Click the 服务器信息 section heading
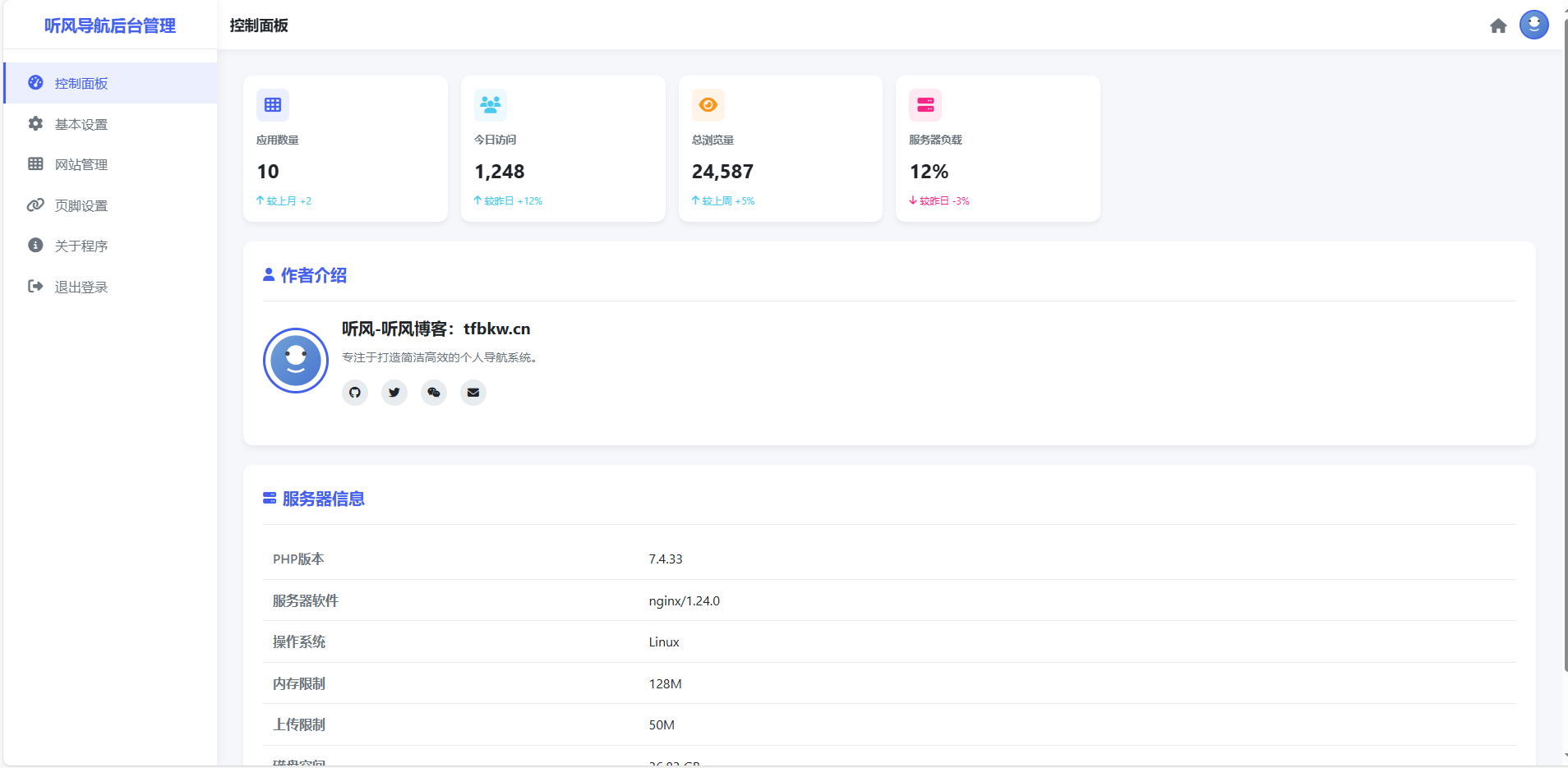Viewport: 1568px width, 768px height. click(x=324, y=499)
